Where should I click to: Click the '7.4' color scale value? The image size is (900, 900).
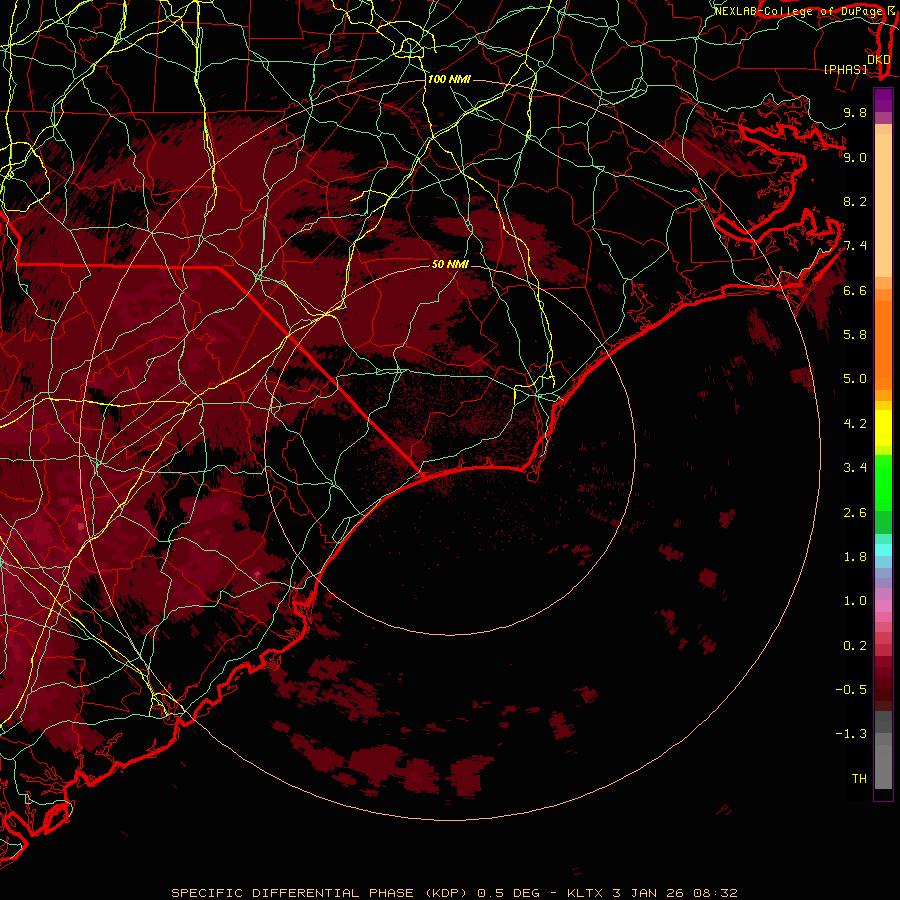click(855, 246)
